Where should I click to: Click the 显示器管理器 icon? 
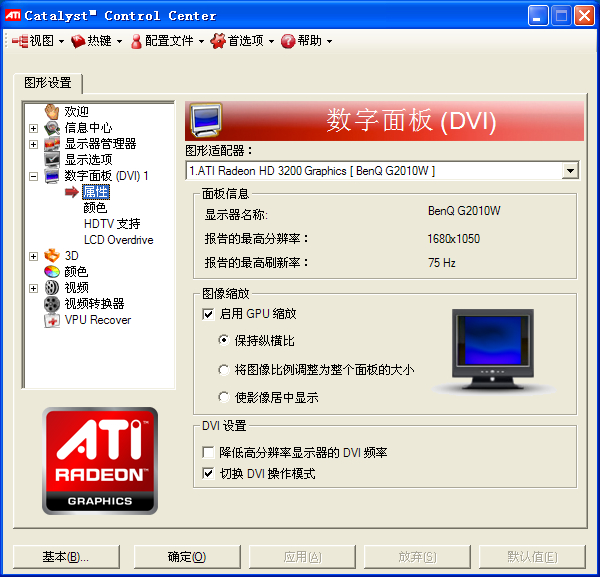[x=52, y=144]
